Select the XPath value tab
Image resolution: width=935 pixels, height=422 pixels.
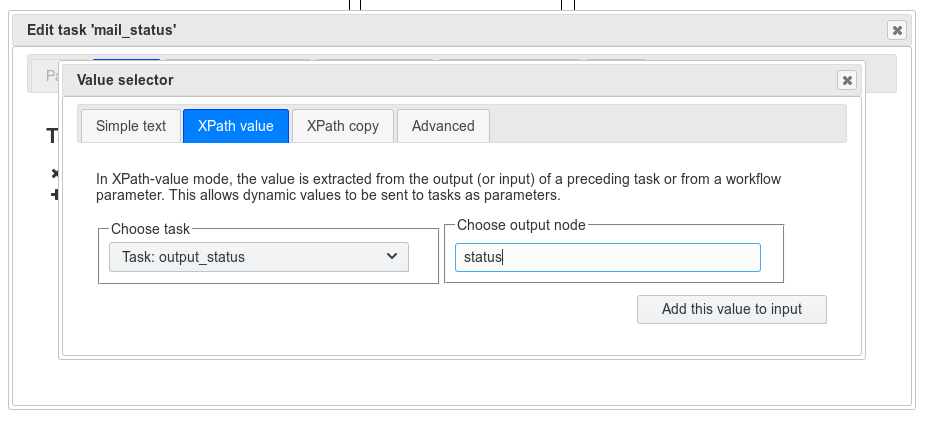pyautogui.click(x=236, y=126)
